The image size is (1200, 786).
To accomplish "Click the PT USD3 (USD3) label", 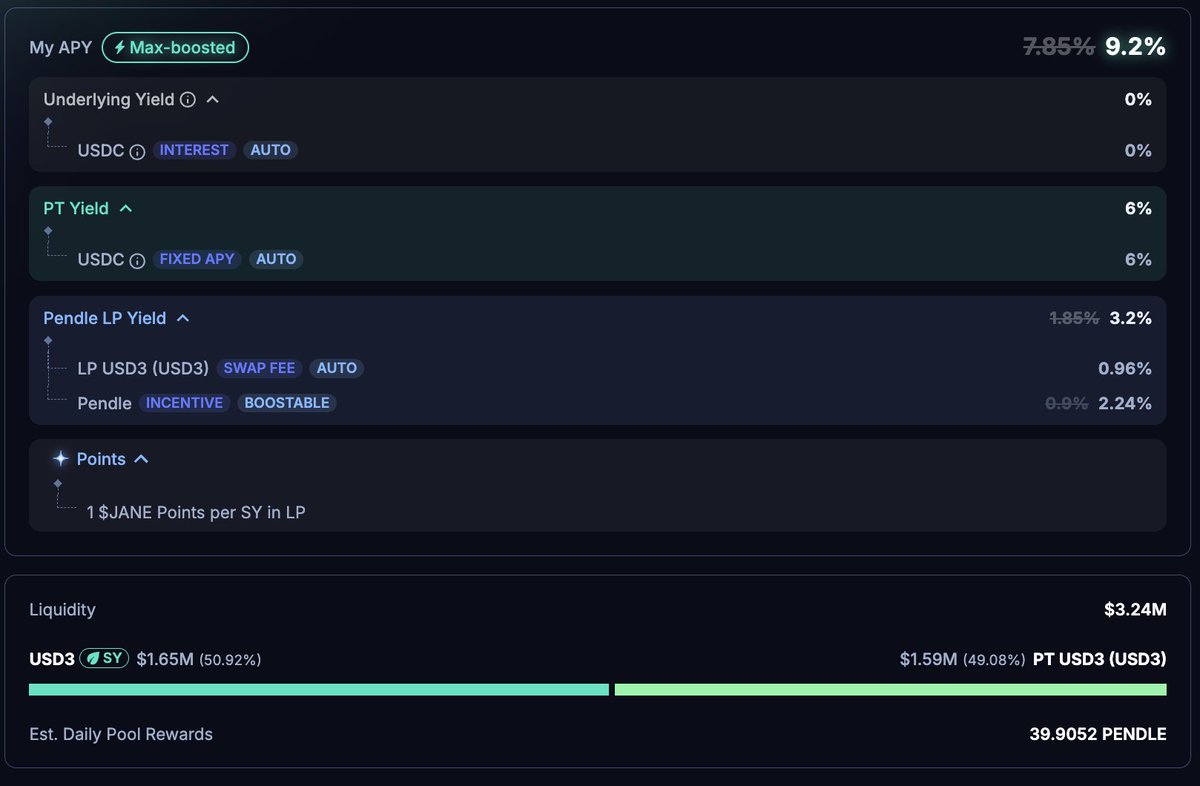I will tap(1100, 659).
